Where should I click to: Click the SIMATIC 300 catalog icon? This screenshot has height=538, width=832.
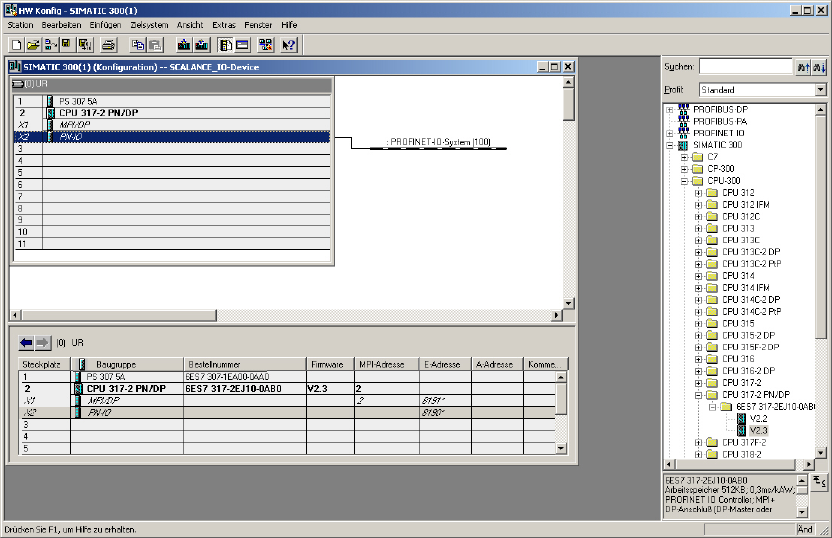point(683,145)
